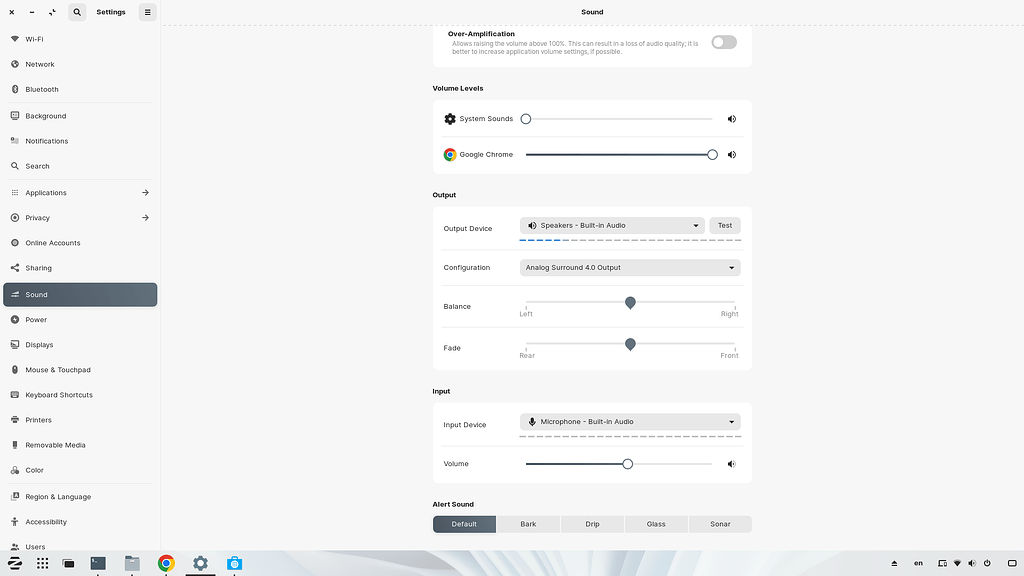Mute microphone via speaker icon on Volume row
The width and height of the screenshot is (1024, 576).
[x=731, y=463]
